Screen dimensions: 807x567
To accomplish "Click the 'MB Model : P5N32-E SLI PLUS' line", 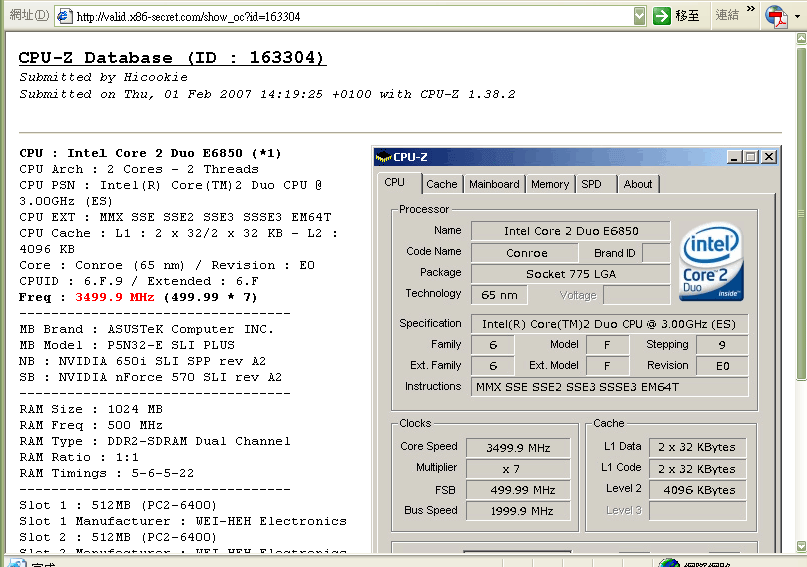I will pos(127,345).
